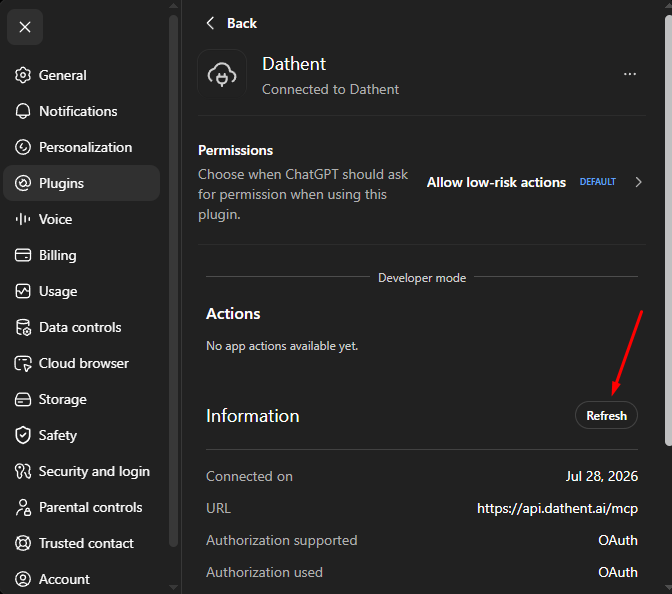Click the Developer mode label
Screen dimensions: 672x594
click(x=422, y=278)
